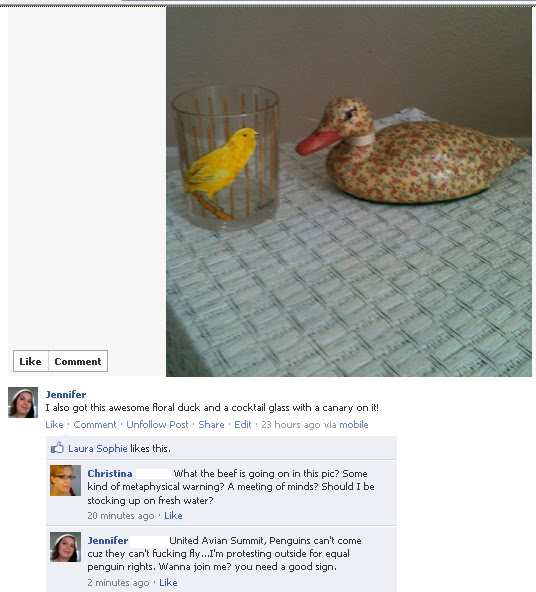This screenshot has height=592, width=536.
Task: Open Laura Sophie's profile link
Action: click(98, 449)
